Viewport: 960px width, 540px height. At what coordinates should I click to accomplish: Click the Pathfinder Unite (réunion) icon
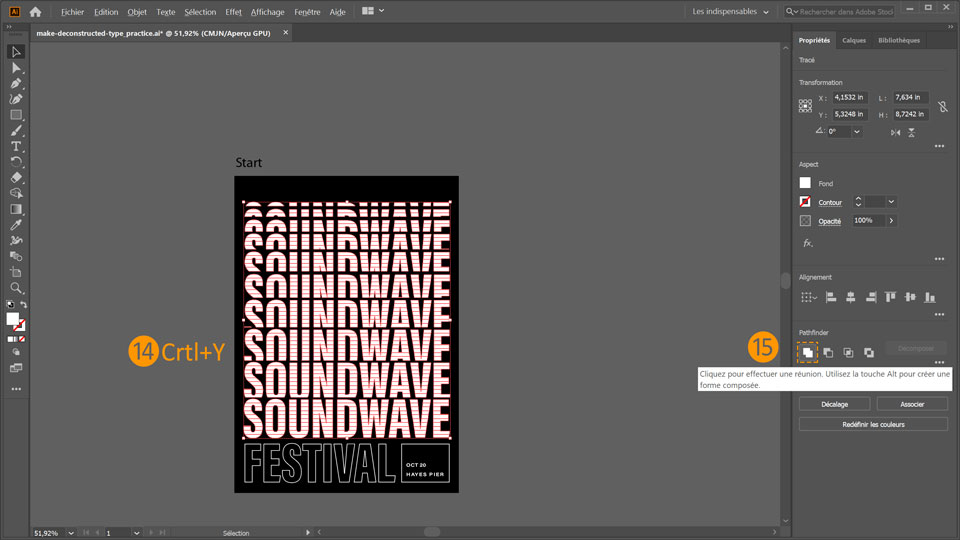pyautogui.click(x=807, y=352)
